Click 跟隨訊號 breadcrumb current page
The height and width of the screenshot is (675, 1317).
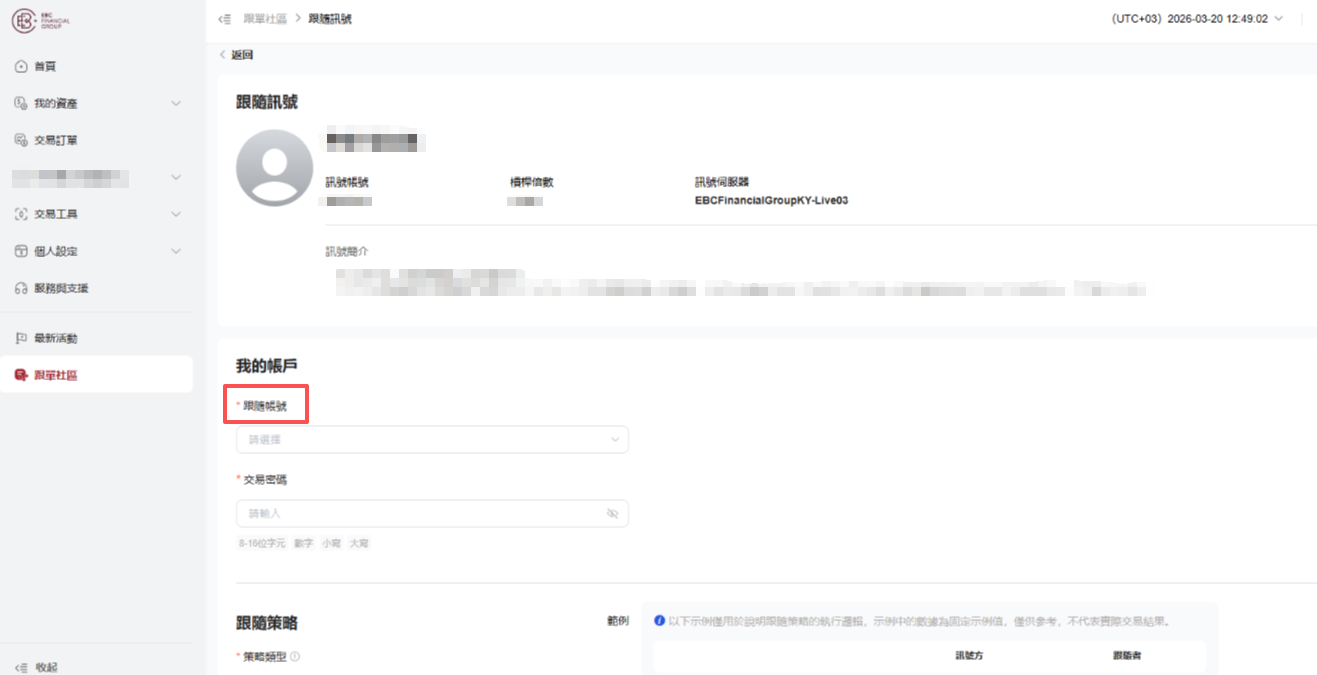(x=330, y=19)
